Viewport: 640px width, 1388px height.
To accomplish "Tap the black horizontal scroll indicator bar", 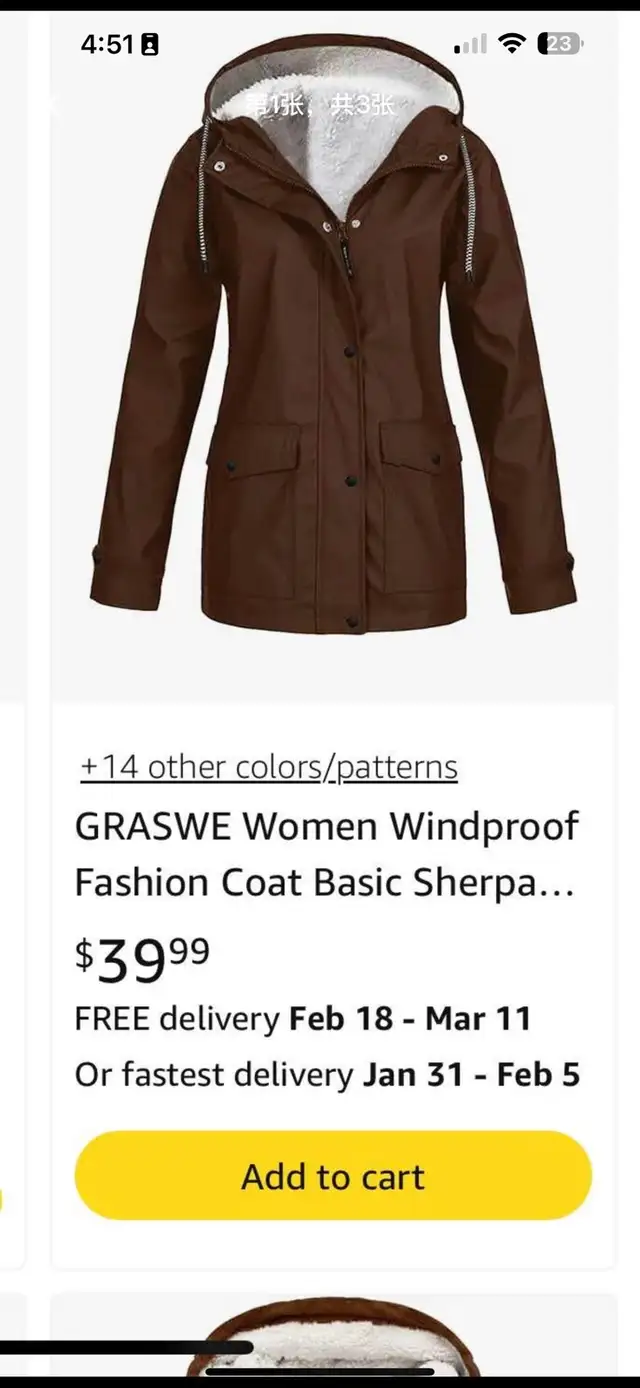I will (126, 1347).
